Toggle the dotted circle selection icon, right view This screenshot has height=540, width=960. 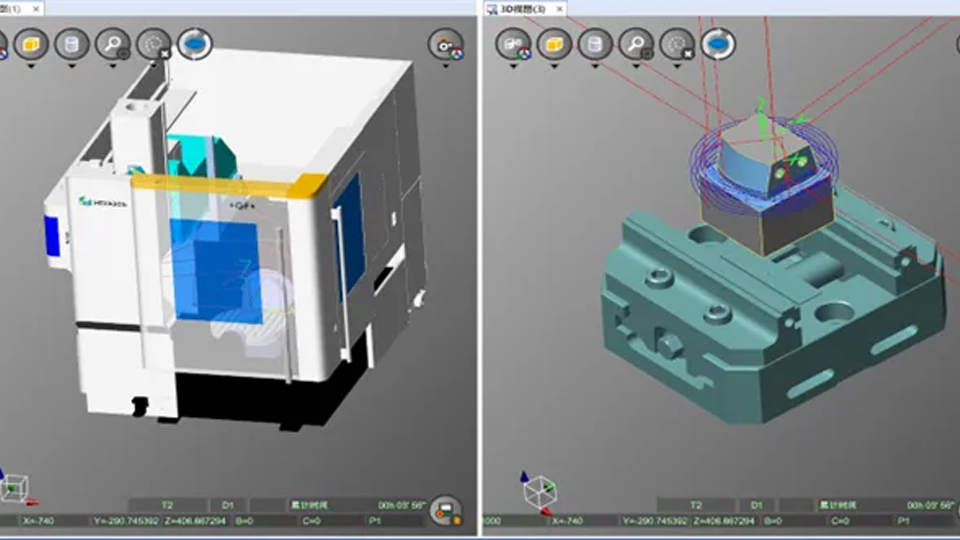coord(677,44)
